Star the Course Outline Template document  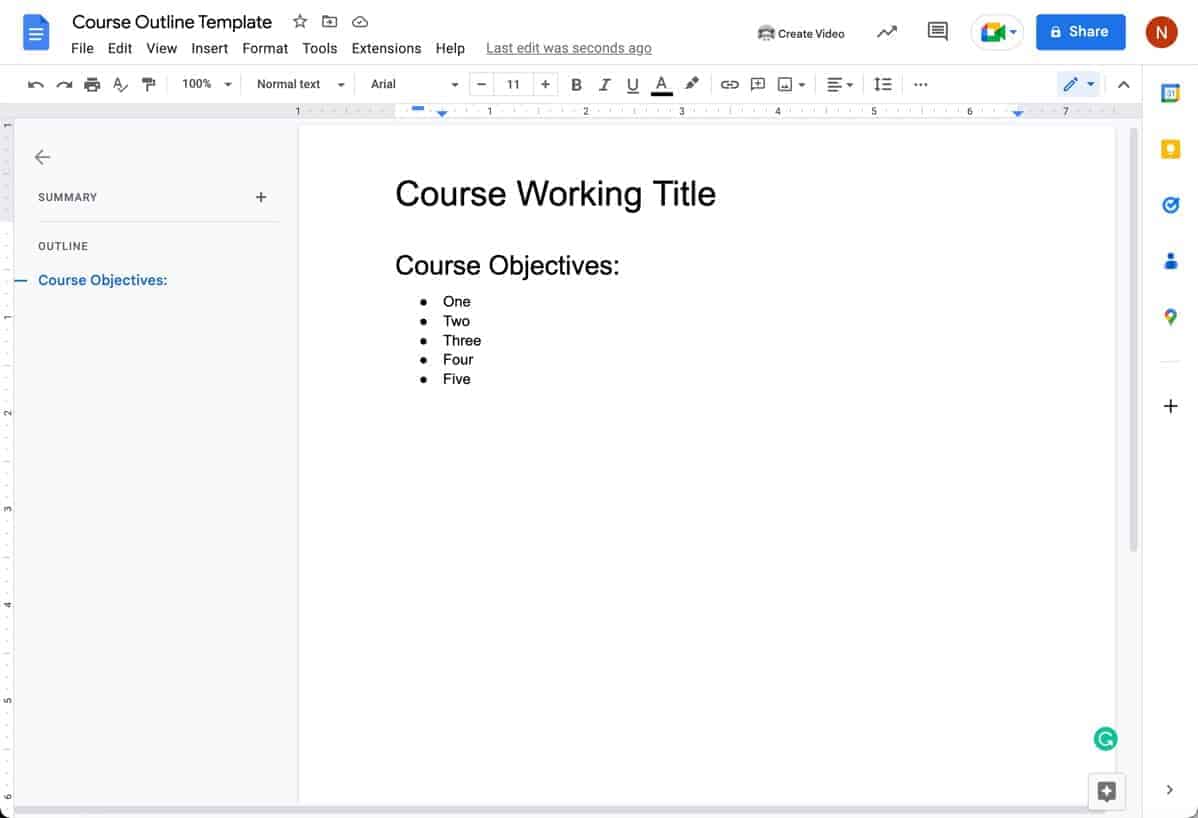click(x=300, y=21)
